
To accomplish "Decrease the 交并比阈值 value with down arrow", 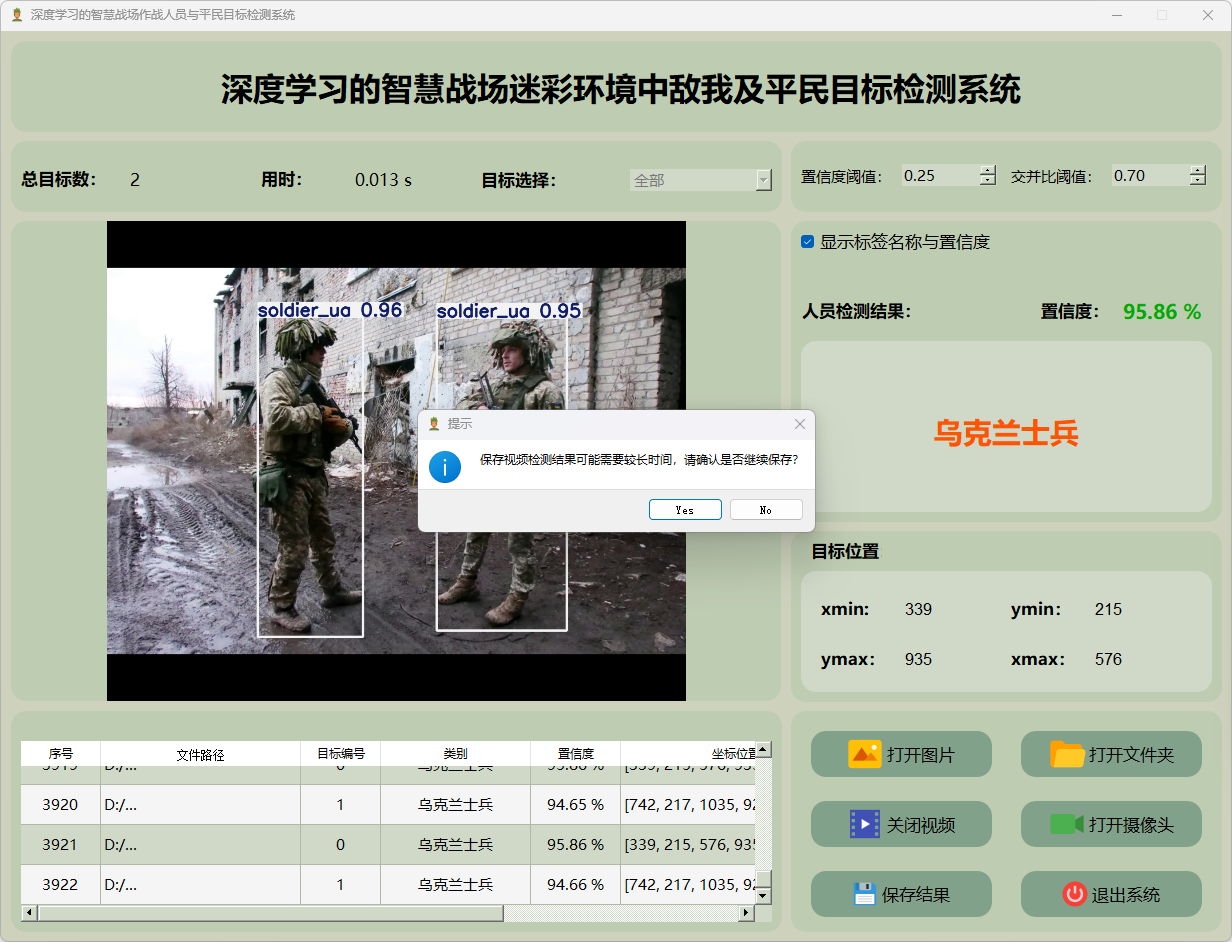I will (x=1197, y=181).
